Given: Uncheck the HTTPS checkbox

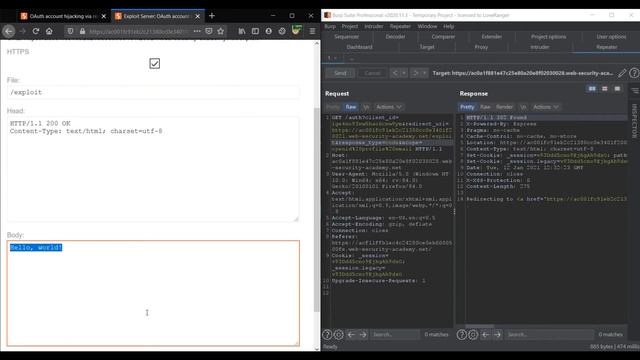Looking at the screenshot, I should [154, 63].
